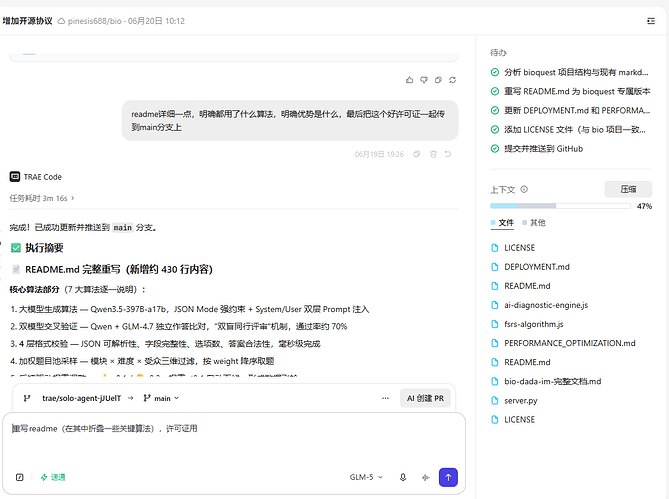
Task: Click the pinesis688/bio repository label
Action: click(x=94, y=21)
